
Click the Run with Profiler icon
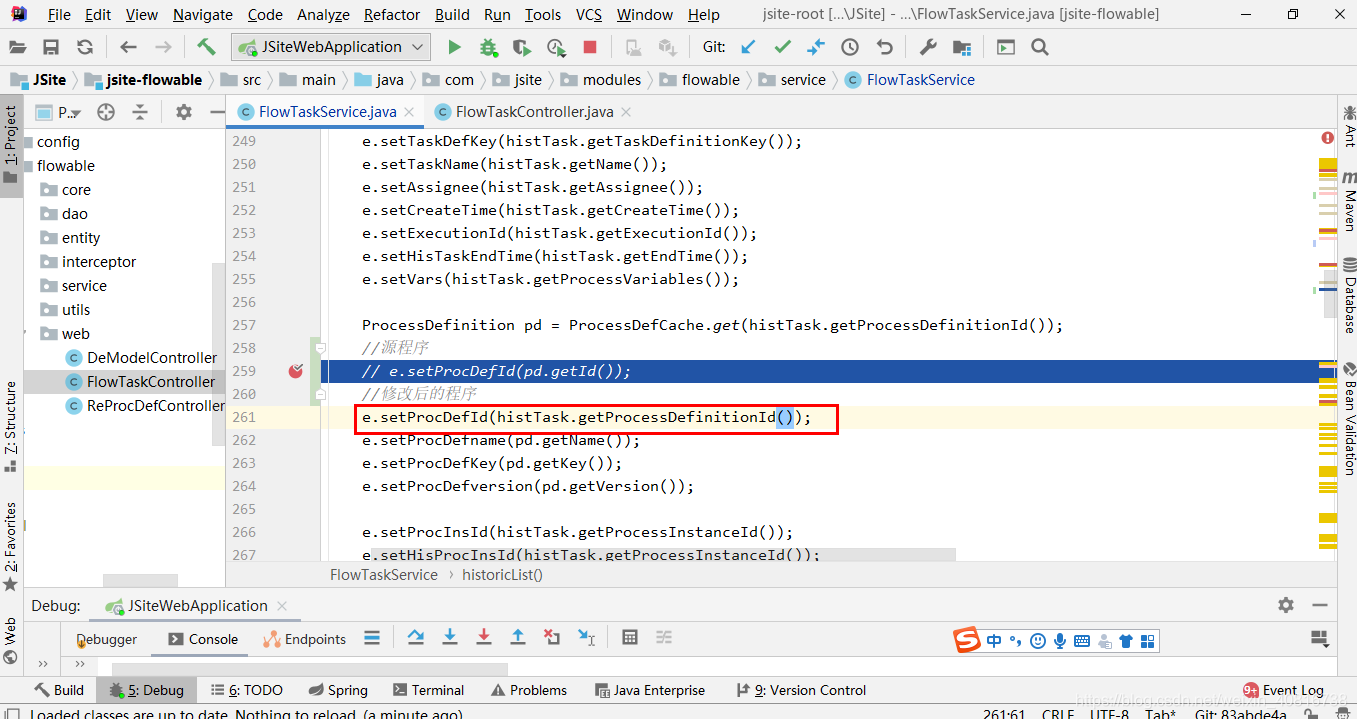click(x=556, y=47)
